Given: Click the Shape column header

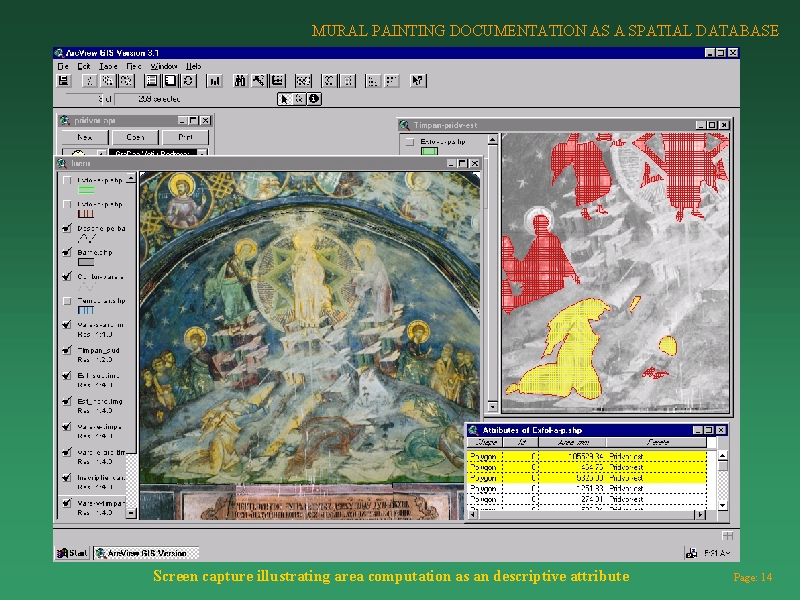Looking at the screenshot, I should (485, 442).
